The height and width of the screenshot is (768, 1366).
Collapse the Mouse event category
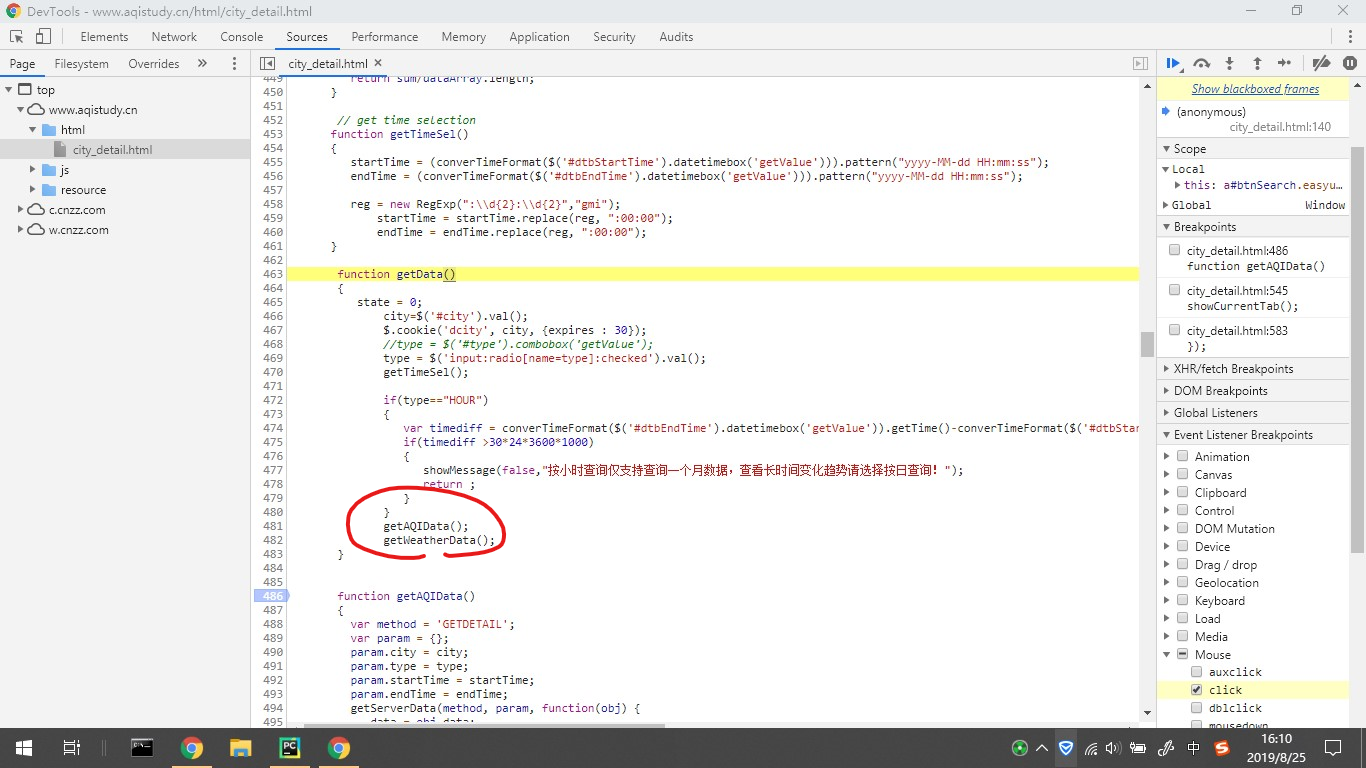point(1167,655)
